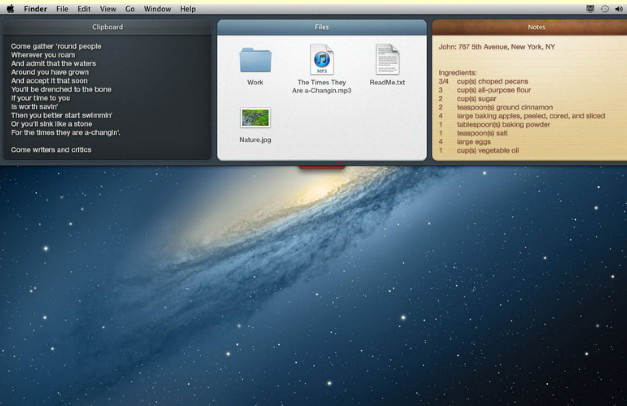Click the shelf app icon in menu bar
The image size is (627, 406).
click(591, 8)
